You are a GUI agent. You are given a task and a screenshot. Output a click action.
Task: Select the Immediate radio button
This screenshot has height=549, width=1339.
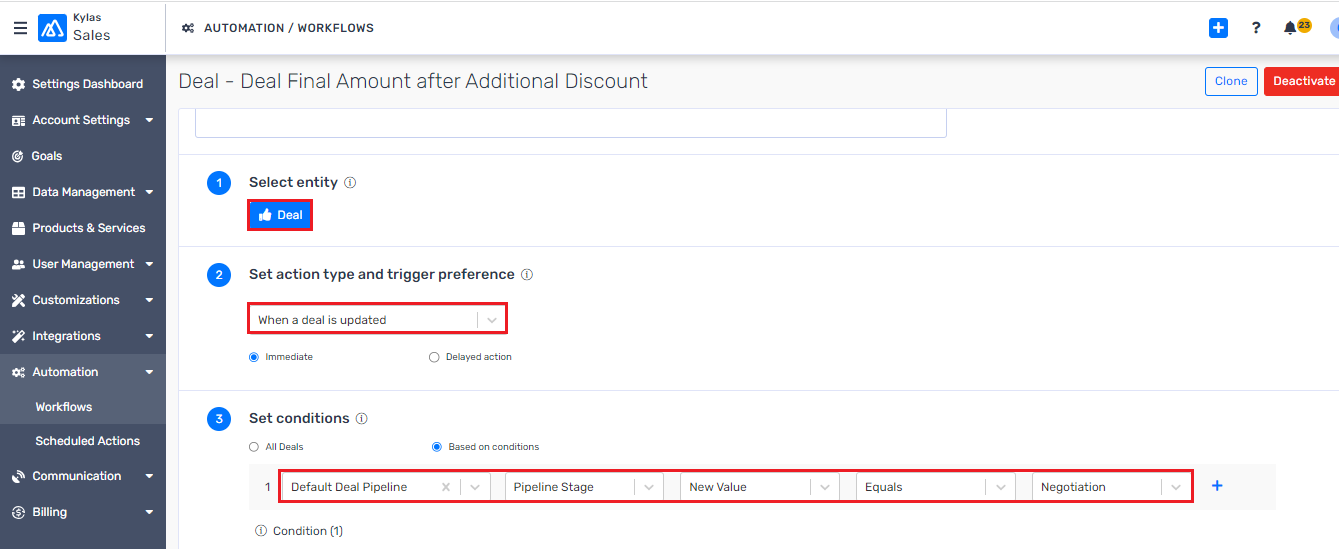254,357
